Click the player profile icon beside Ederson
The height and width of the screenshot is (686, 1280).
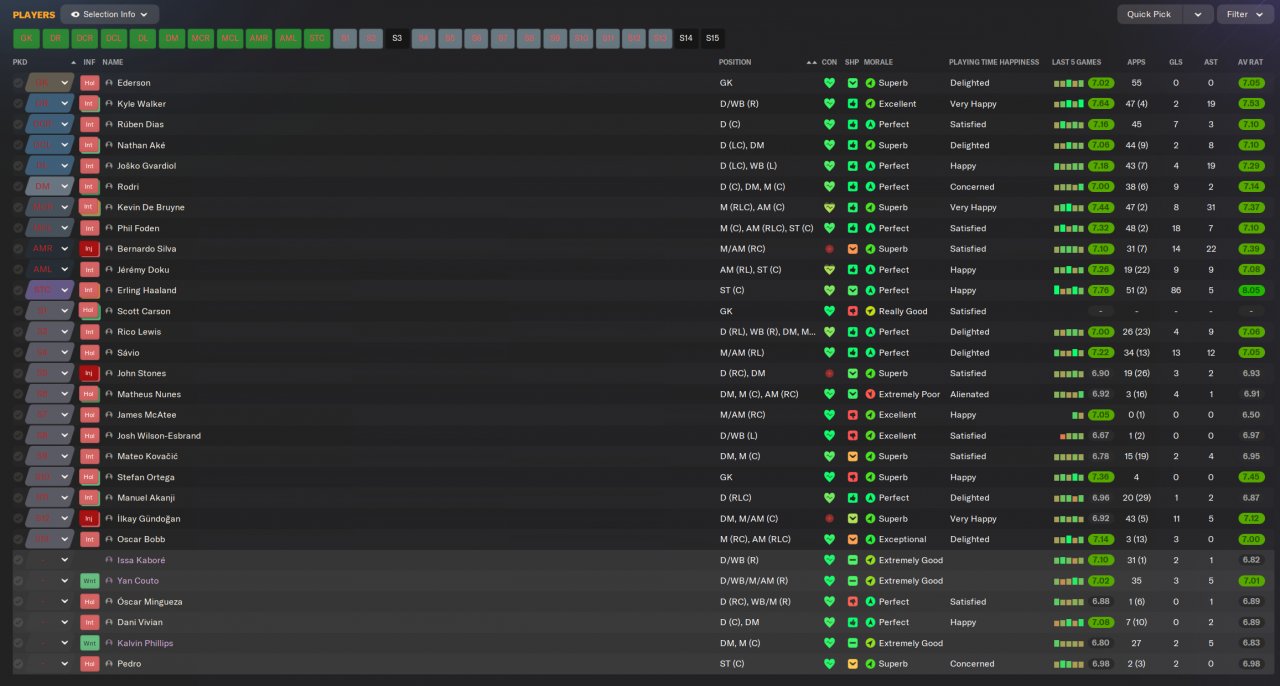click(109, 83)
